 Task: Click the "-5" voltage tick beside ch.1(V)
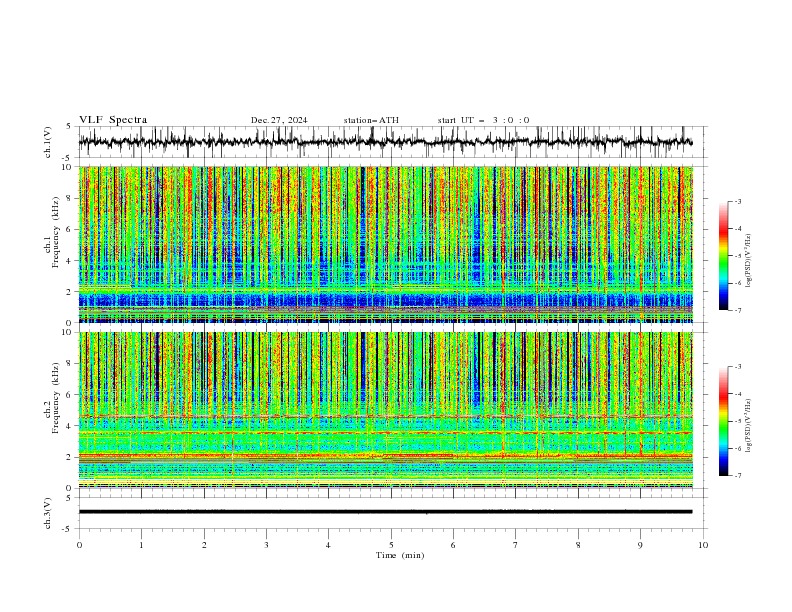pos(67,158)
